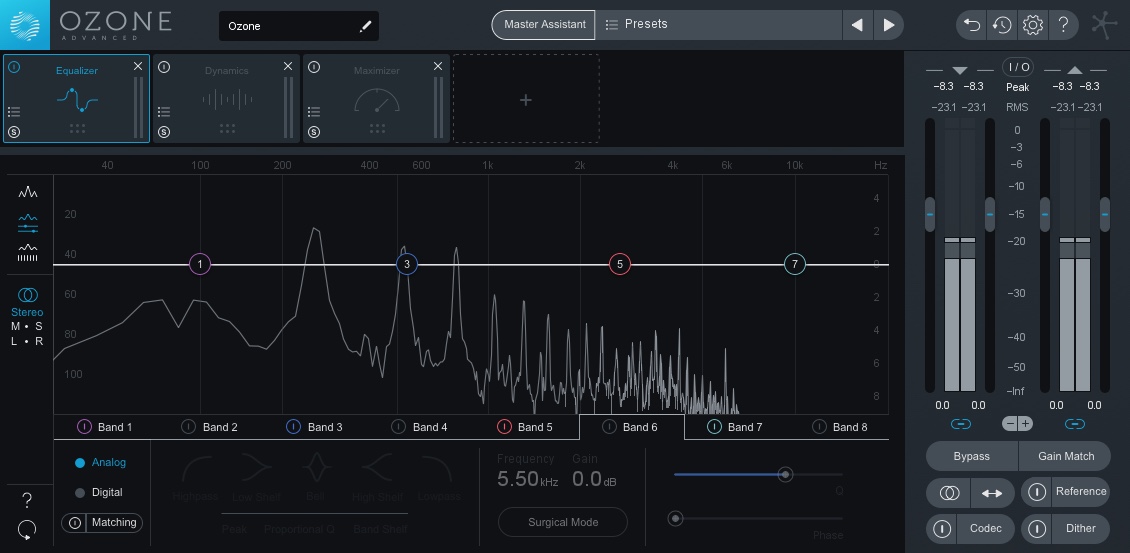
Task: Solo the Equalizer module
Action: (14, 132)
